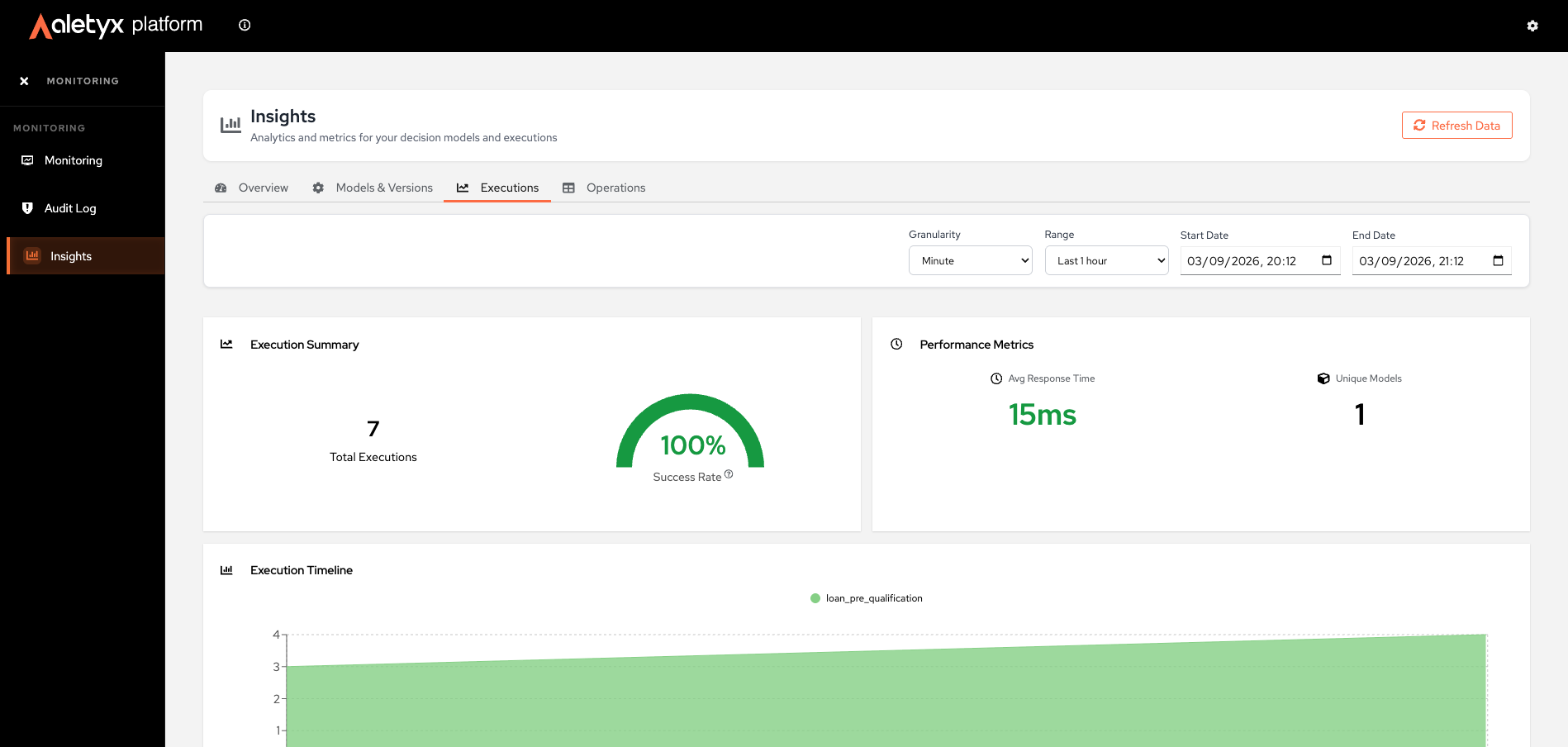Click the Start Date input field
The image size is (1568, 747).
(1260, 260)
